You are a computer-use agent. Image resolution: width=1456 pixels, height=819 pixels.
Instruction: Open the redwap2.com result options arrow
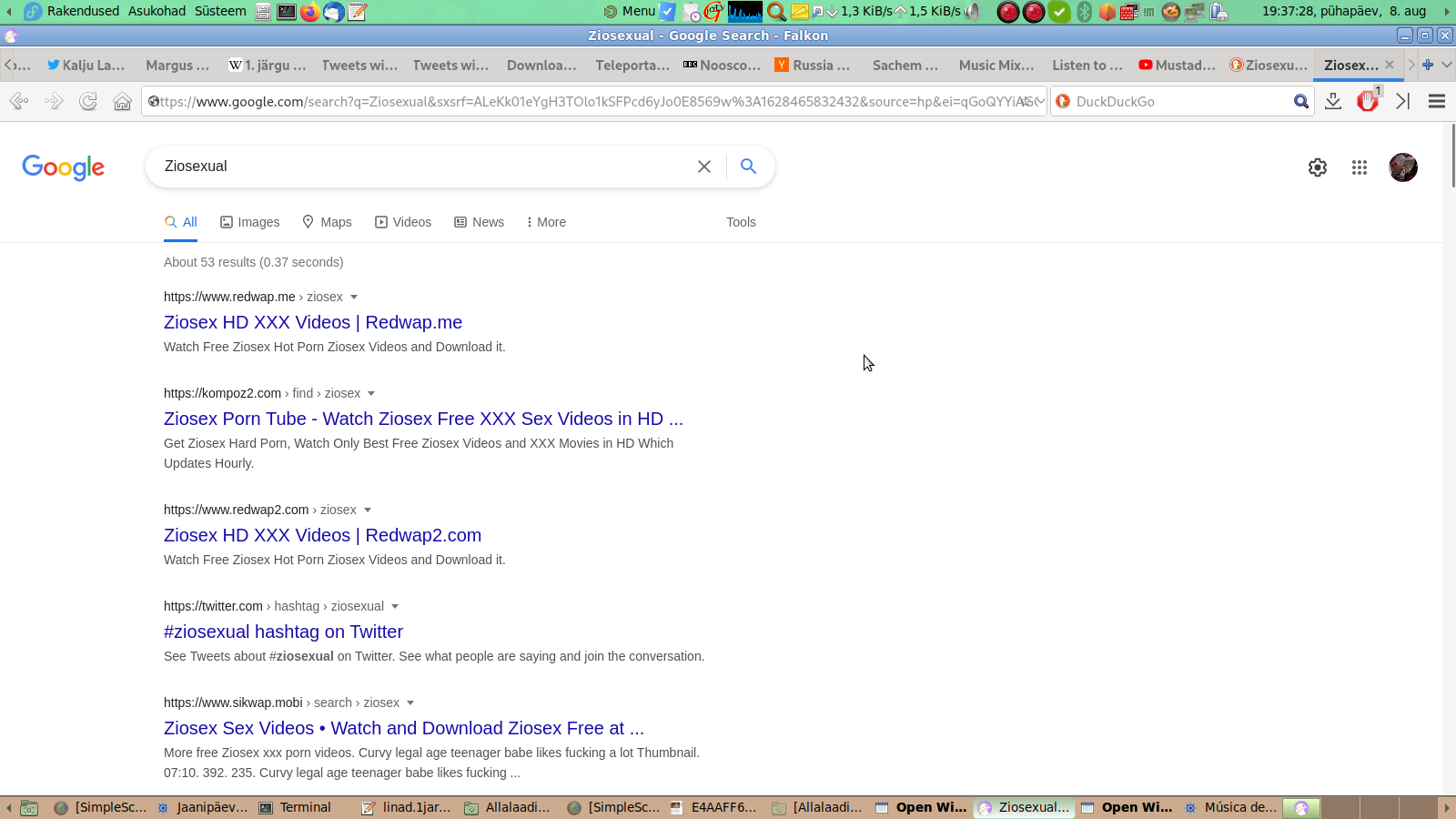click(x=368, y=510)
